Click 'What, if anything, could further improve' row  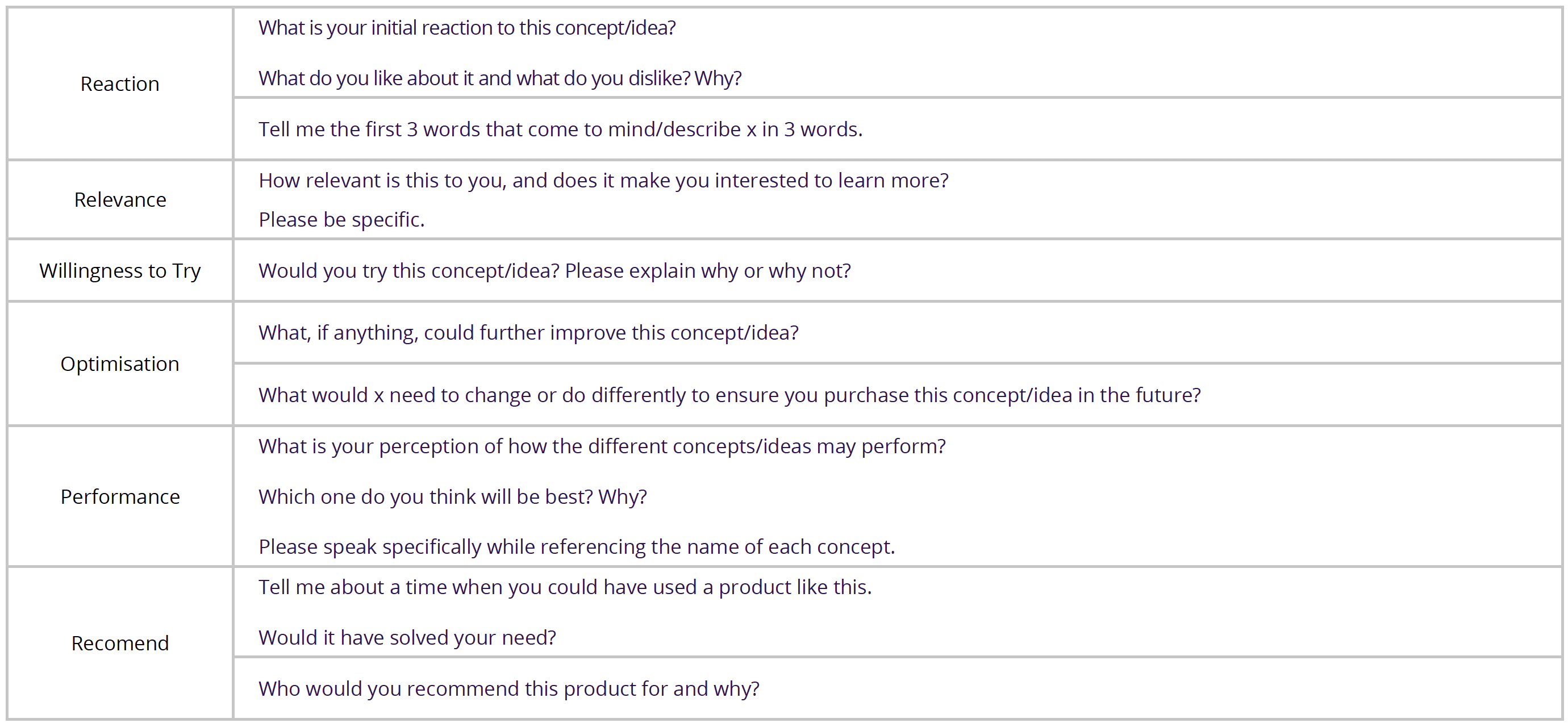897,332
